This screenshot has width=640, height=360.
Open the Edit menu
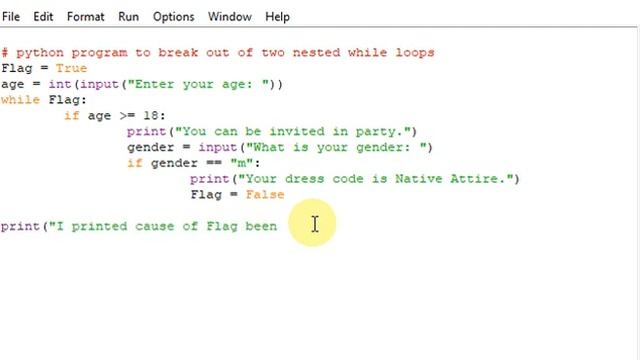click(x=43, y=17)
